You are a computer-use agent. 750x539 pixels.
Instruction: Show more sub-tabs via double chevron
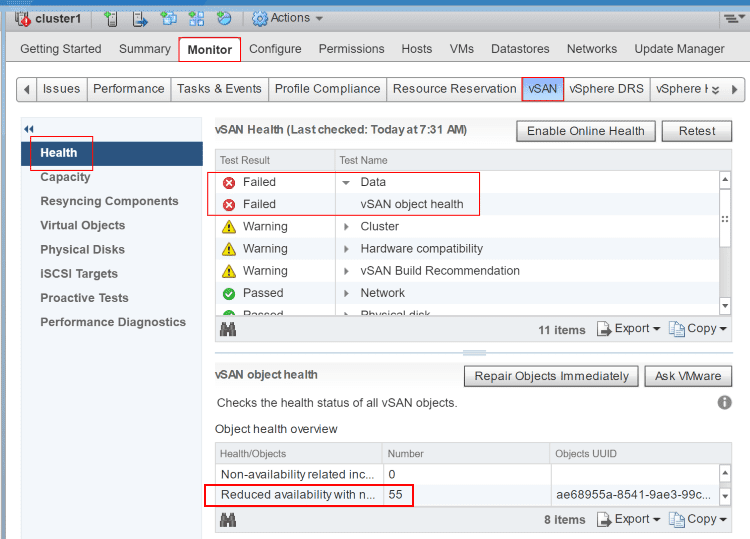tap(716, 90)
